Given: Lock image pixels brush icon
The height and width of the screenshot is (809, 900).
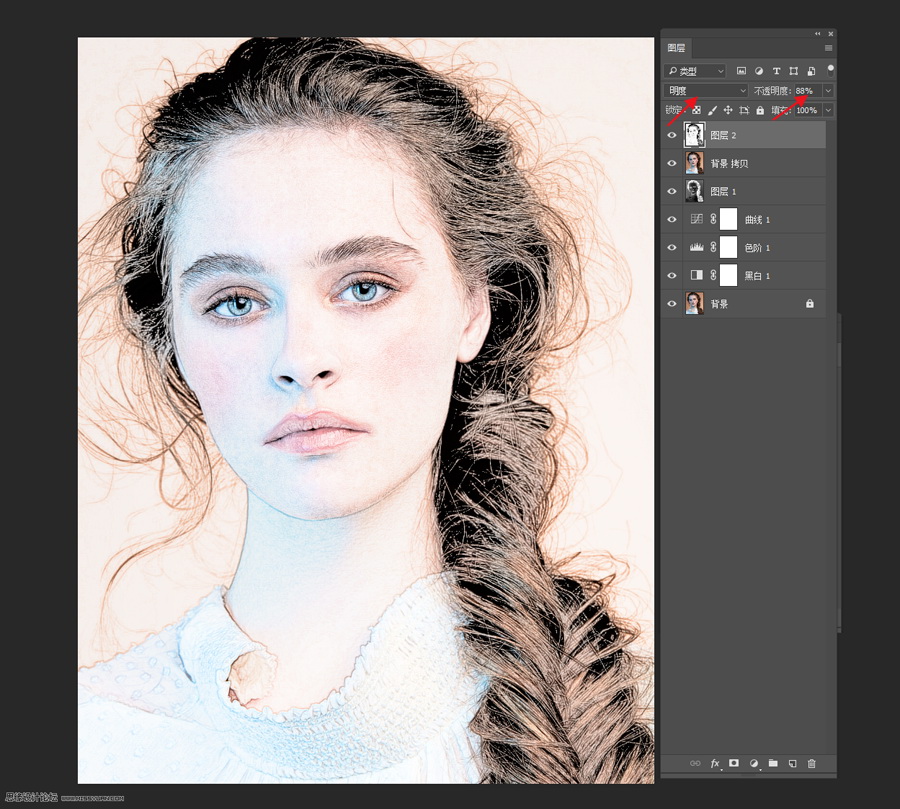Looking at the screenshot, I should click(x=712, y=110).
